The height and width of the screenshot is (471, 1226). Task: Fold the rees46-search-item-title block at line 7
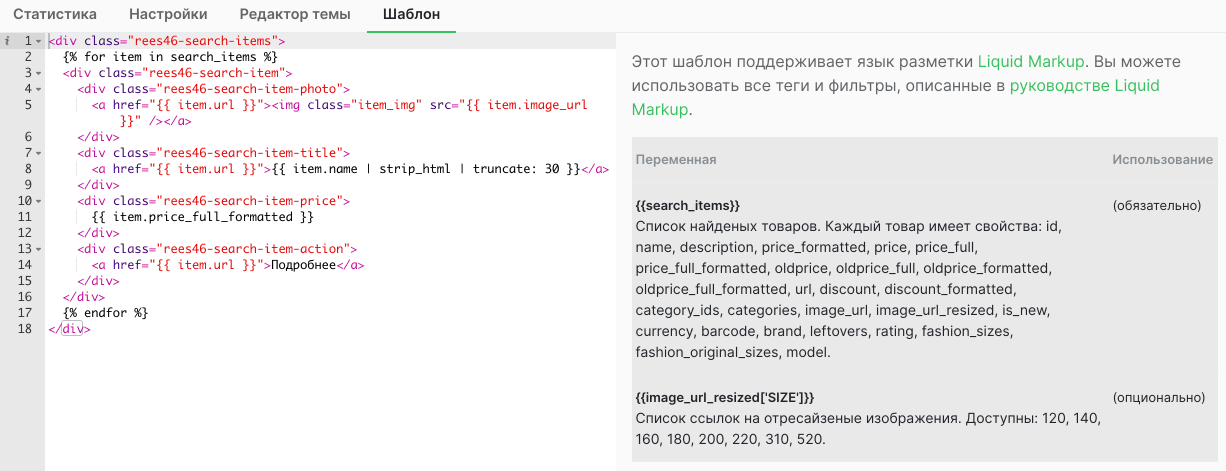click(38, 153)
